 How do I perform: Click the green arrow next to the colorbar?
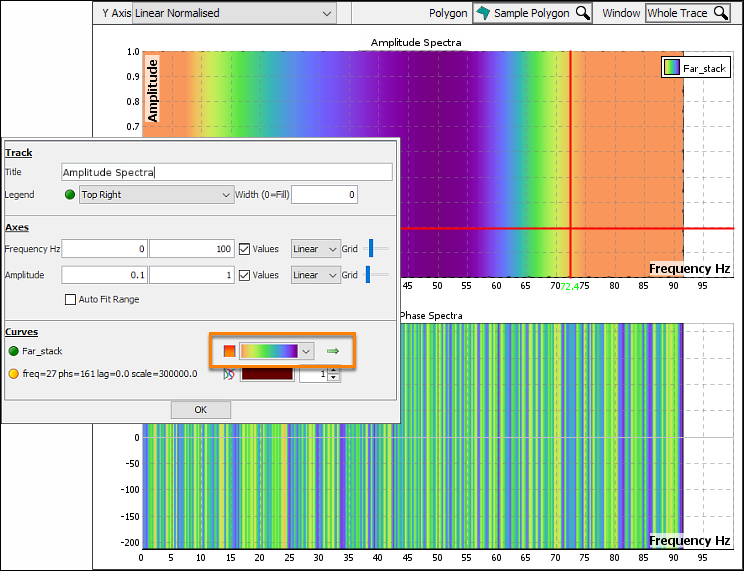point(333,351)
